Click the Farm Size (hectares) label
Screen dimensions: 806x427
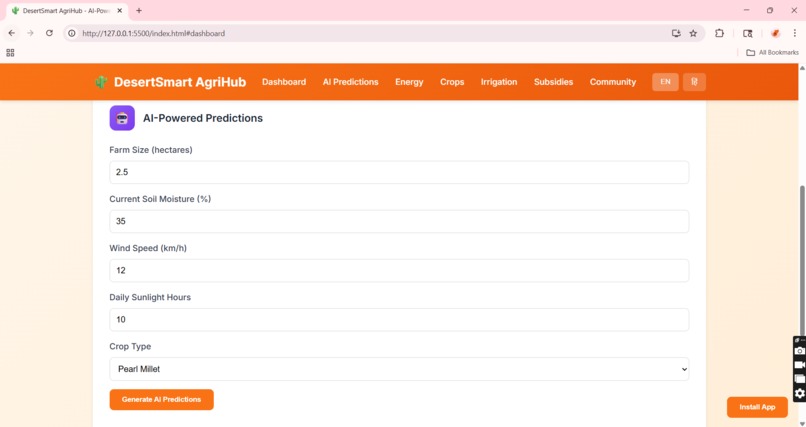click(151, 150)
